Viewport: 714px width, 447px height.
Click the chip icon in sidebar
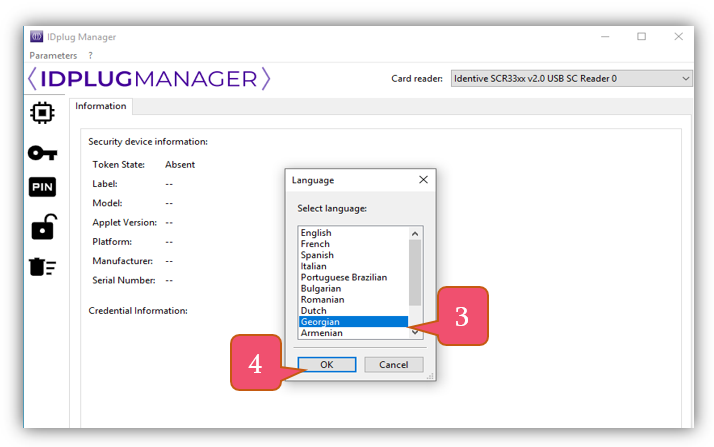coord(42,113)
